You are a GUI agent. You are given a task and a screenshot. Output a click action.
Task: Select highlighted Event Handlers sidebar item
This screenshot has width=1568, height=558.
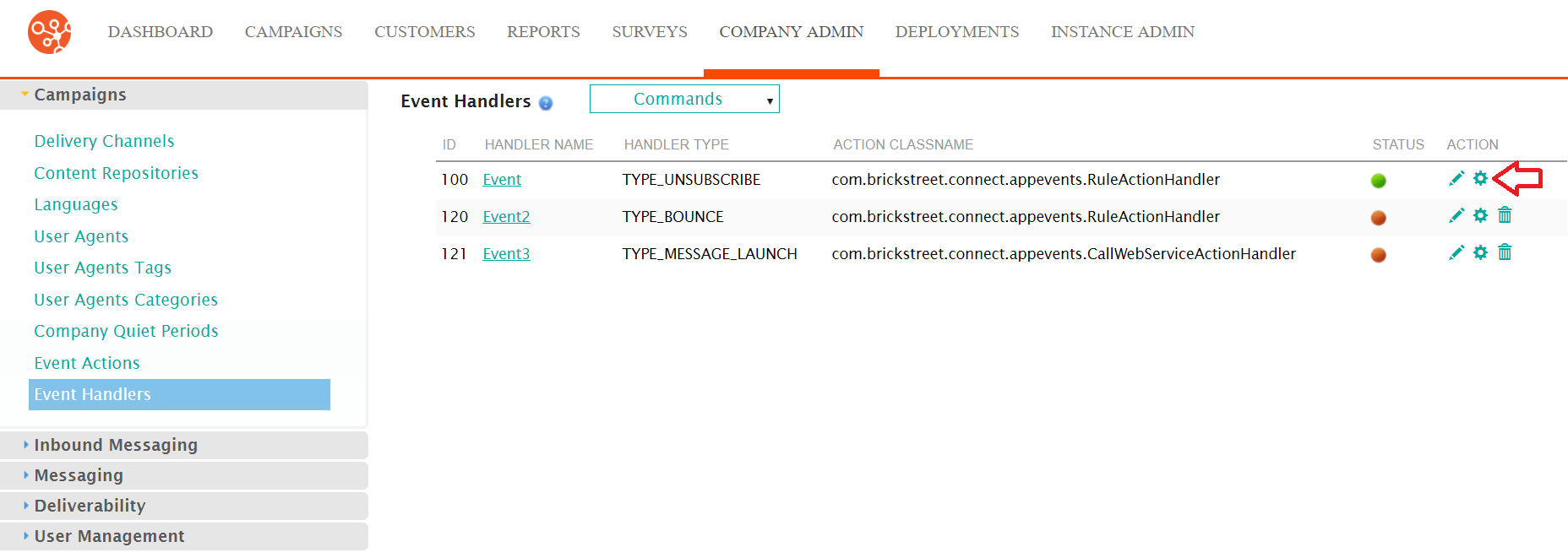(x=179, y=394)
